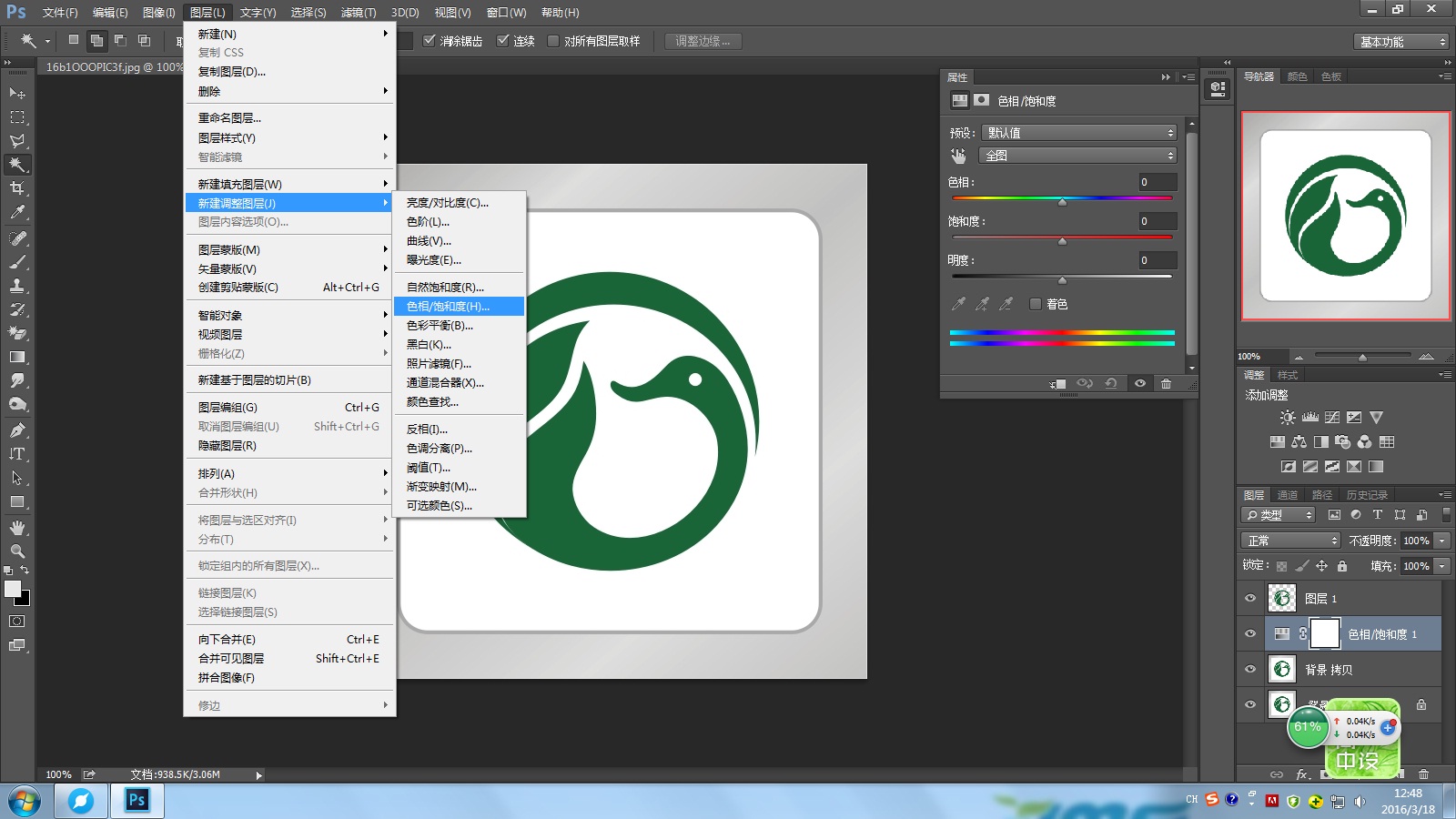Open the 预设 默认值 preset dropdown
Screen dimensions: 1456x819
1080,133
